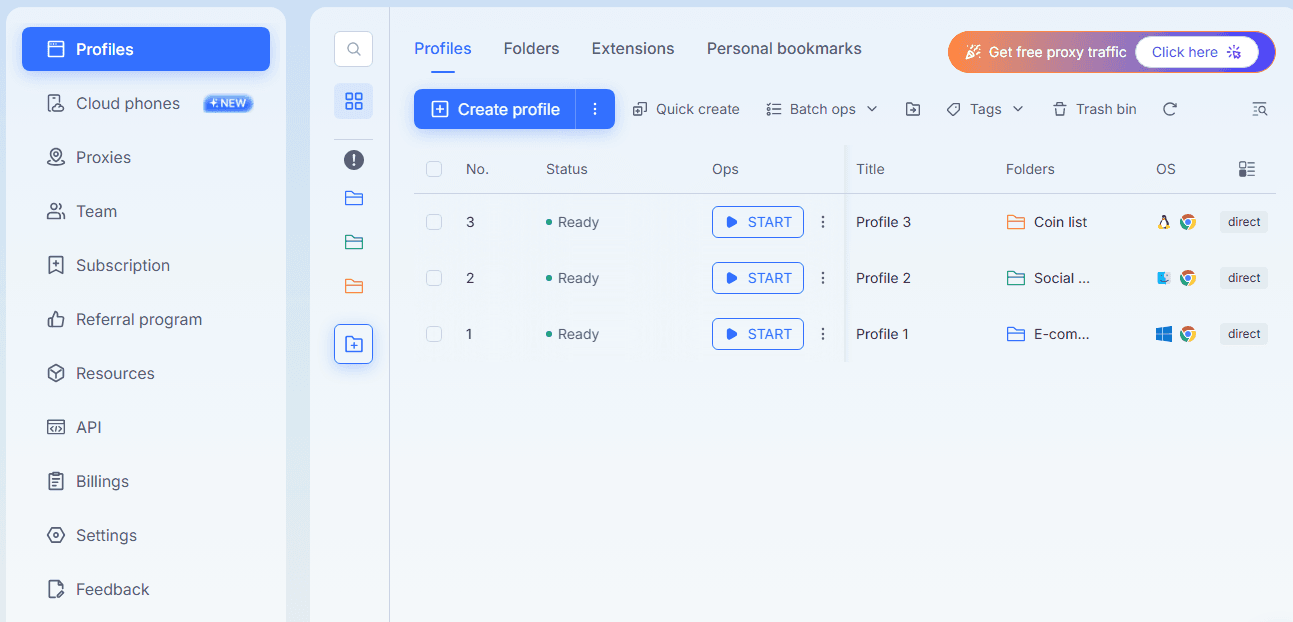The image size is (1293, 622).
Task: Expand the Batch ops dropdown
Action: pos(822,109)
